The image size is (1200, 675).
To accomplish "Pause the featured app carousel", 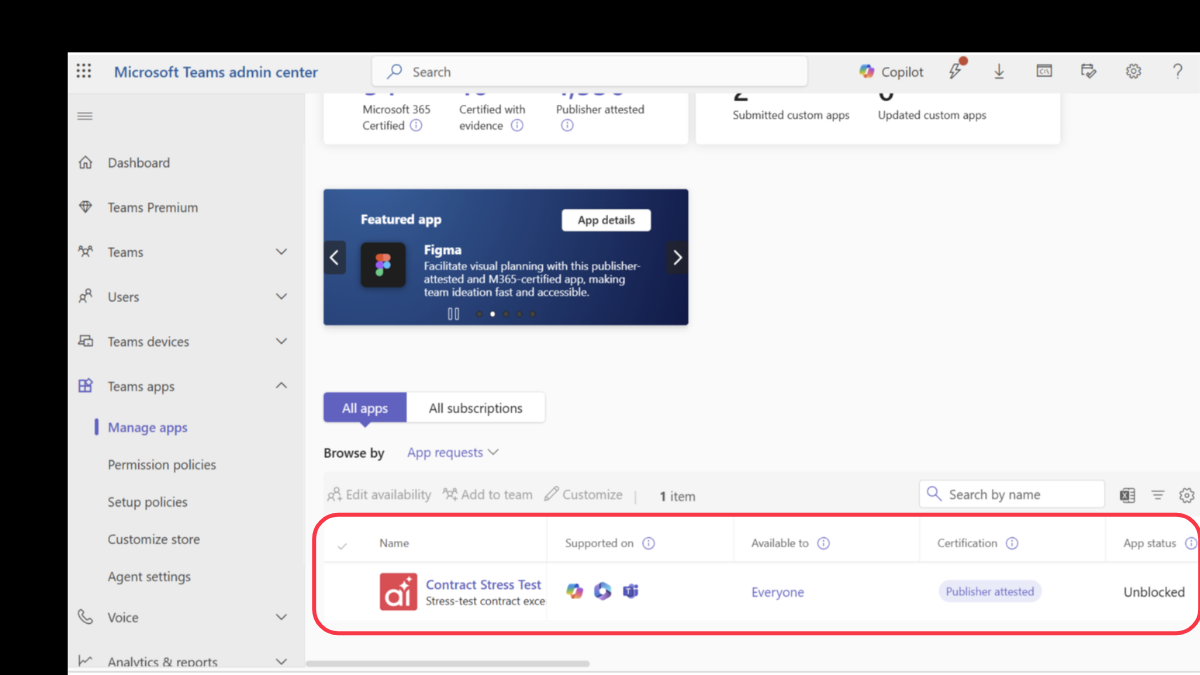I will (x=453, y=314).
